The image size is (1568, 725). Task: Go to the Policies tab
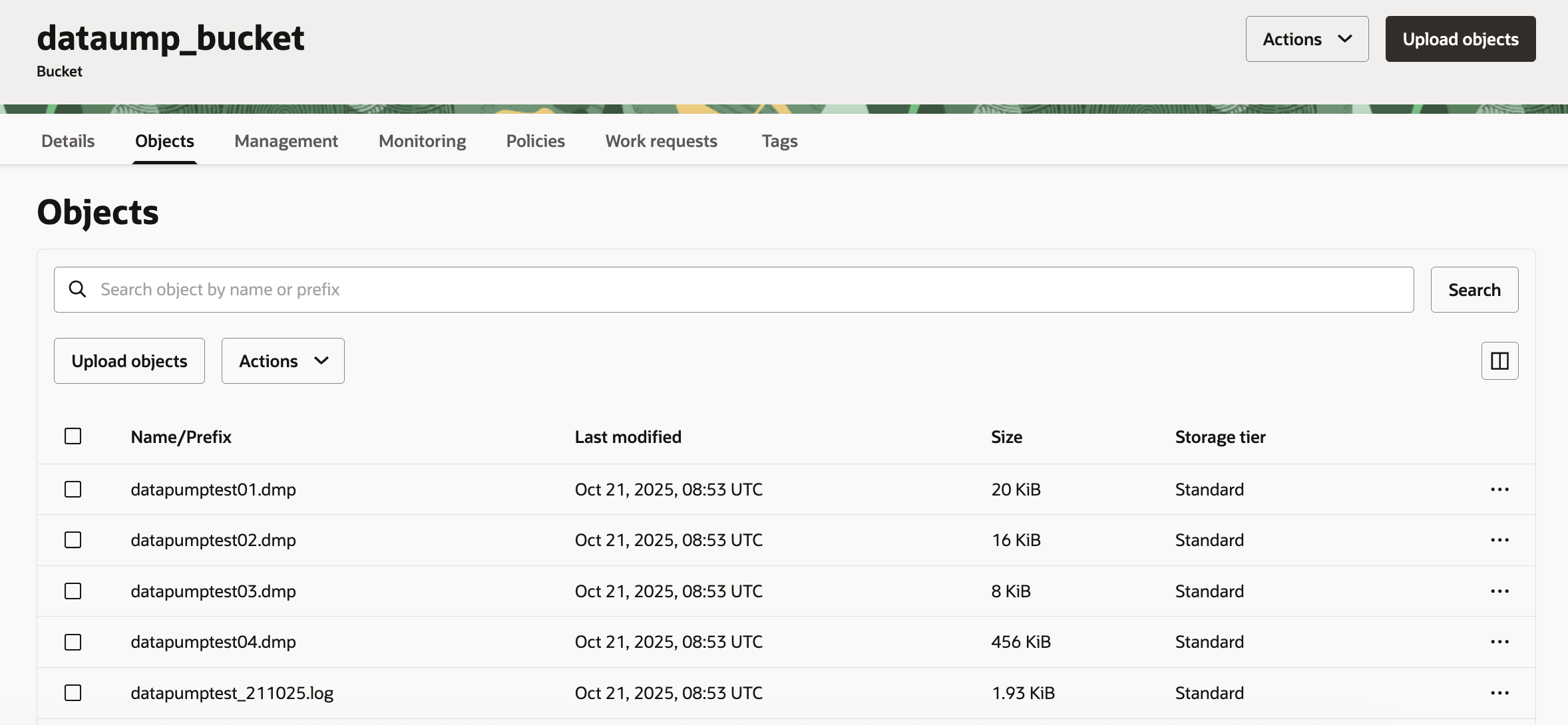535,141
